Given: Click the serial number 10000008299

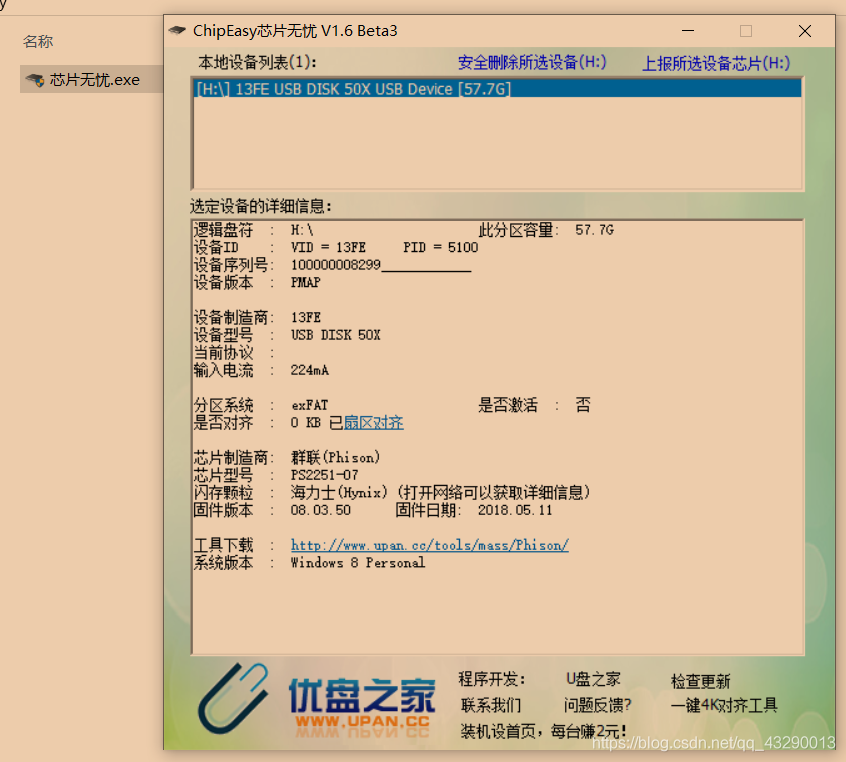Looking at the screenshot, I should (336, 265).
